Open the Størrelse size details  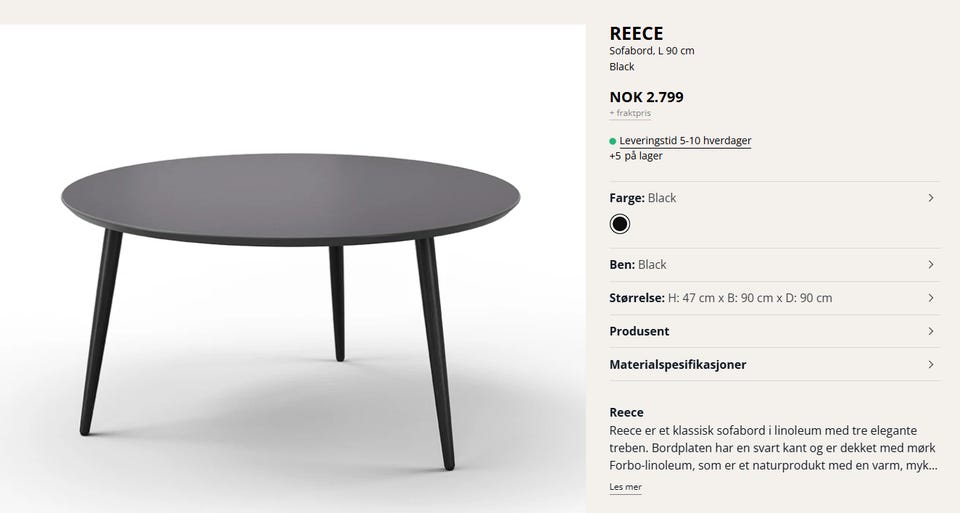tap(720, 298)
